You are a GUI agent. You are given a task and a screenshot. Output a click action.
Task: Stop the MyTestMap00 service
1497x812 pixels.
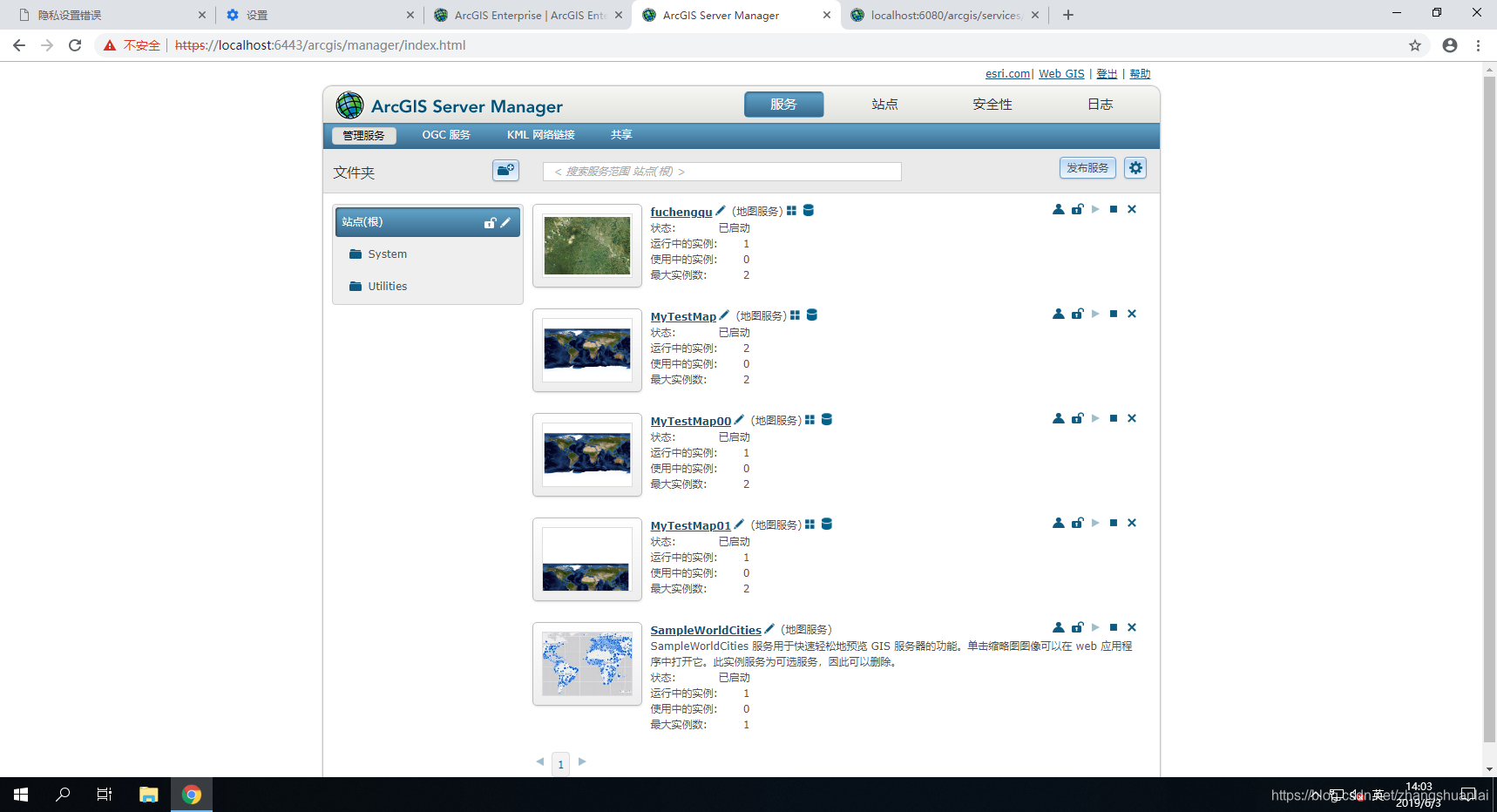(x=1114, y=418)
